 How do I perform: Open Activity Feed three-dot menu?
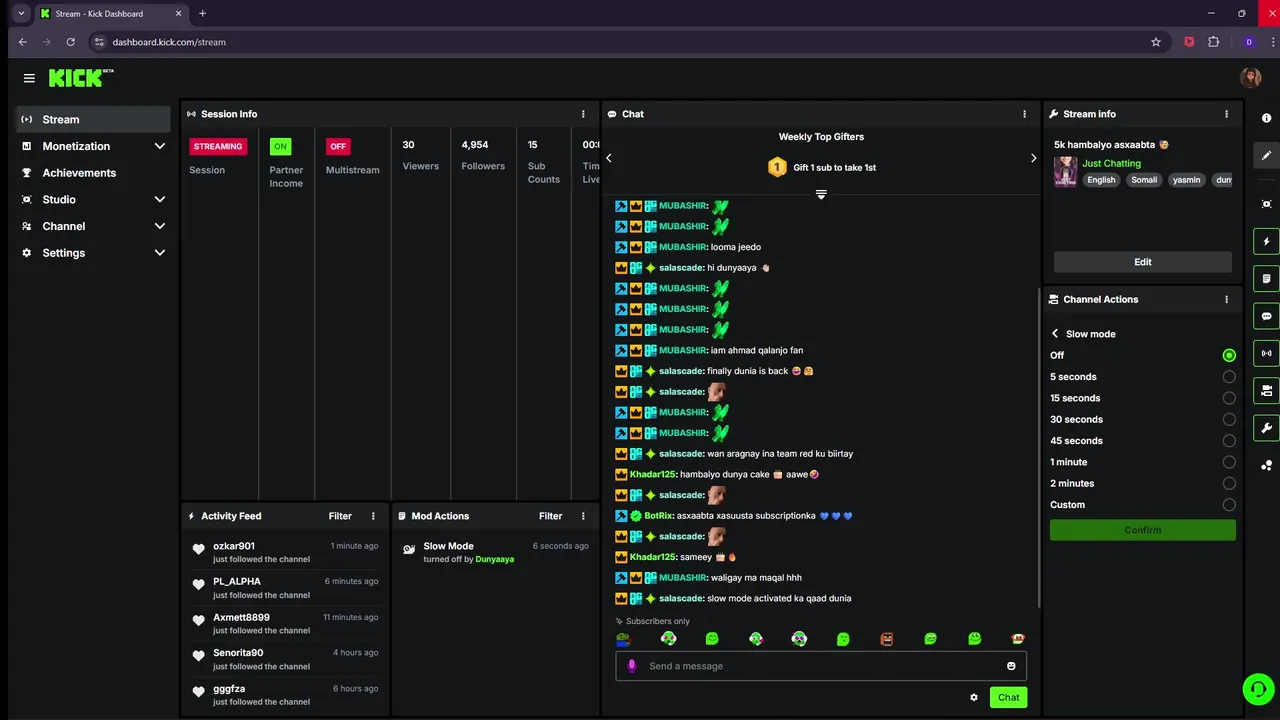(x=373, y=516)
